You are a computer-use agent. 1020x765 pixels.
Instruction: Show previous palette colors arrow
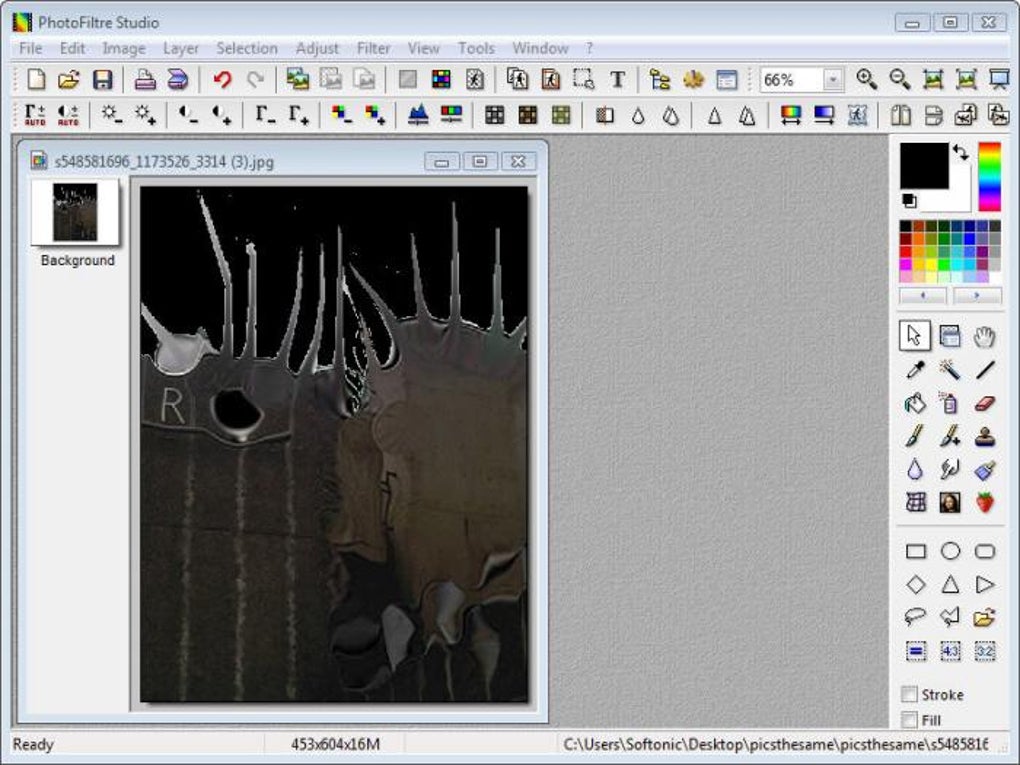[x=922, y=296]
